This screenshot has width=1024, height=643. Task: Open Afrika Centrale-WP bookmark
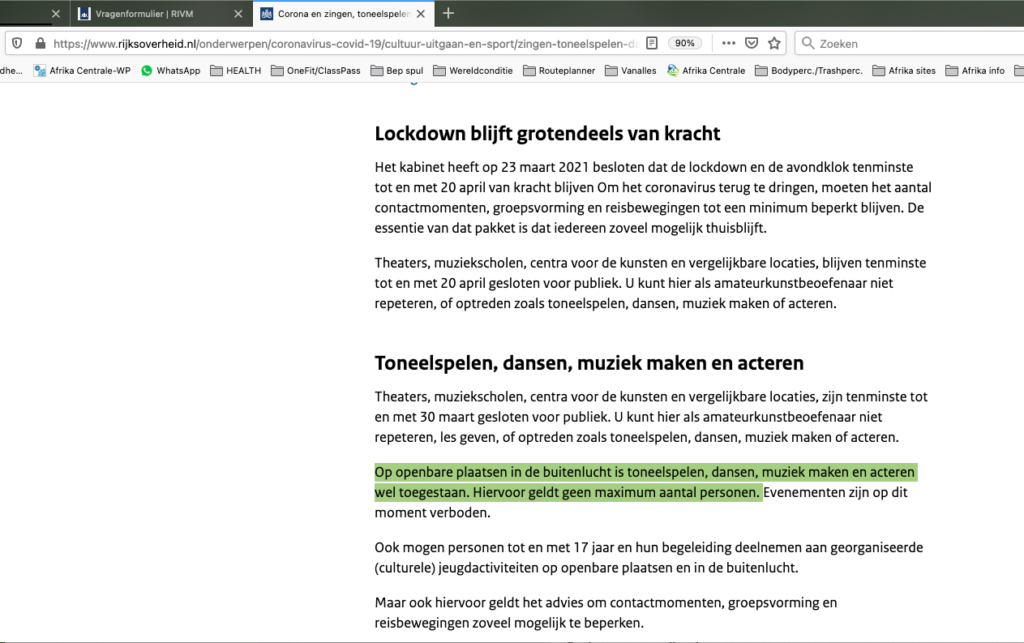[x=82, y=71]
